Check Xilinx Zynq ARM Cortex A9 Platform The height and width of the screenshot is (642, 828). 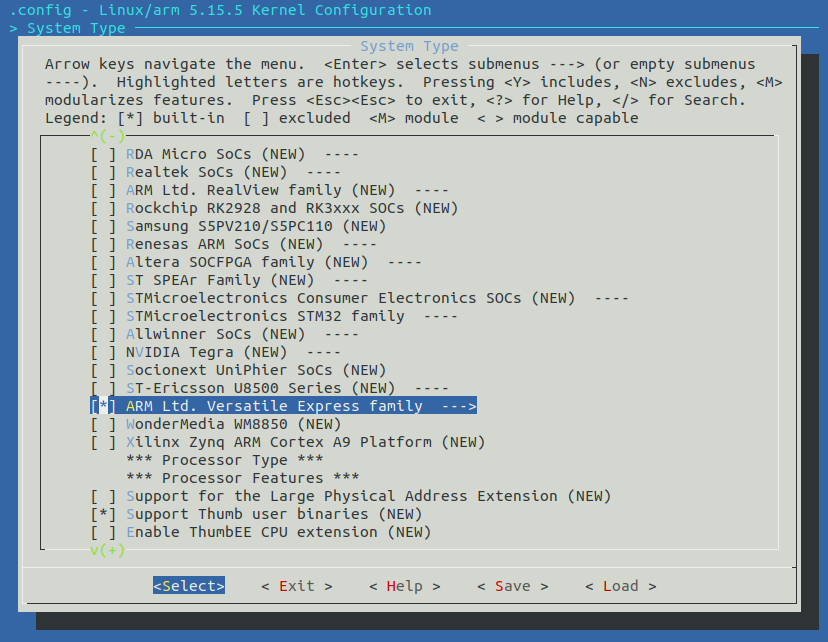pos(104,442)
